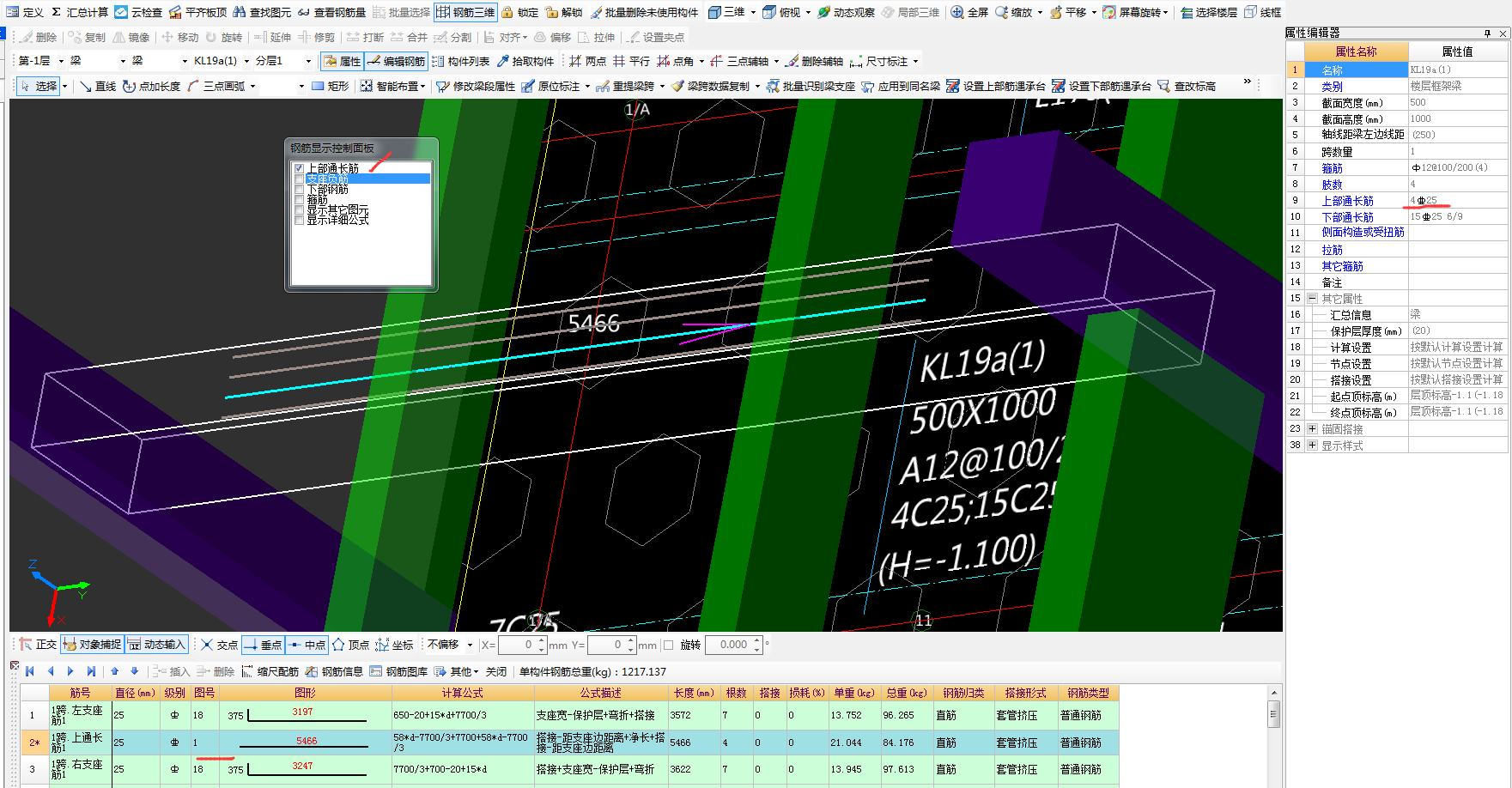Check 下部钢筋 in rebar display panel

click(299, 189)
